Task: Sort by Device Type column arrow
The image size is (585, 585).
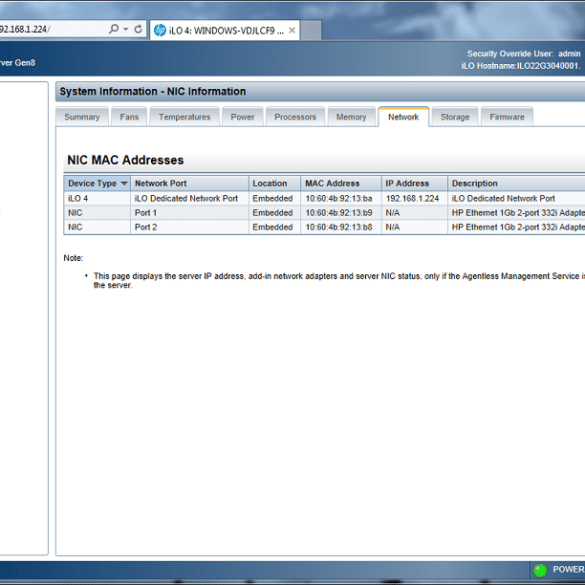Action: (x=124, y=183)
